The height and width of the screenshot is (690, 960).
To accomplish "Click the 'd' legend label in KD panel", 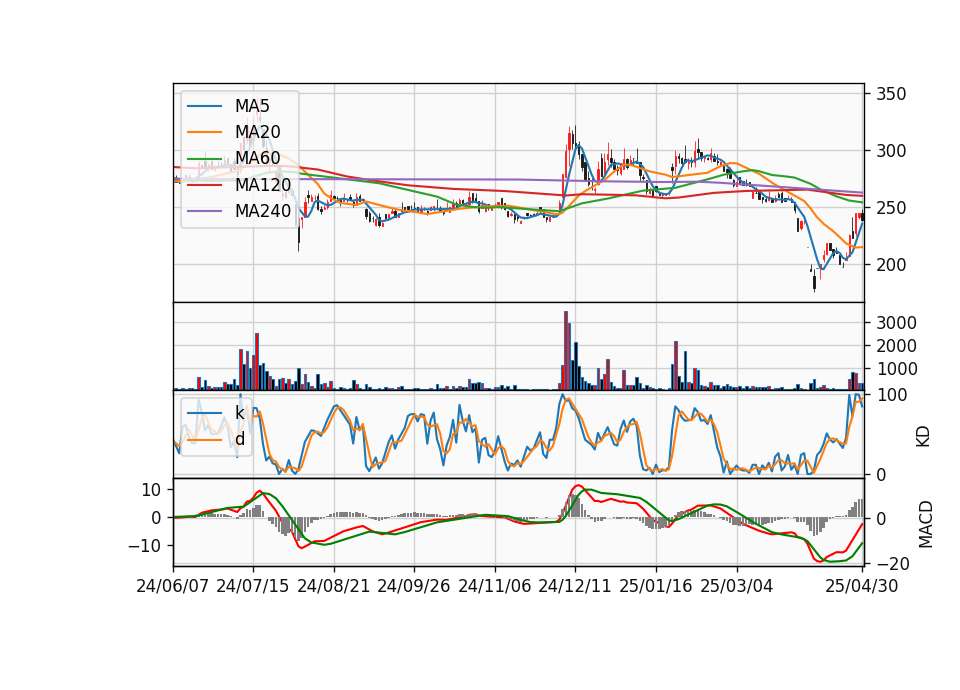I will click(239, 440).
